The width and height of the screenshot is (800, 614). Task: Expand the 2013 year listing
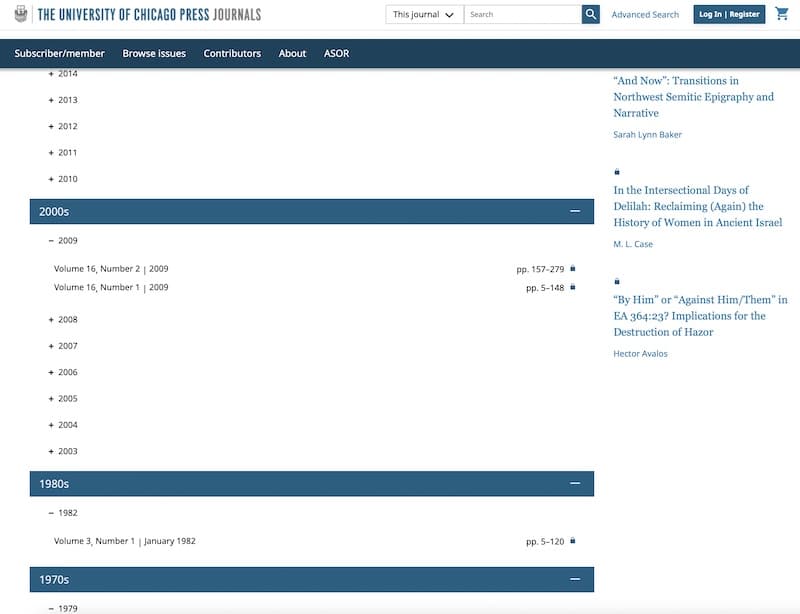(63, 100)
